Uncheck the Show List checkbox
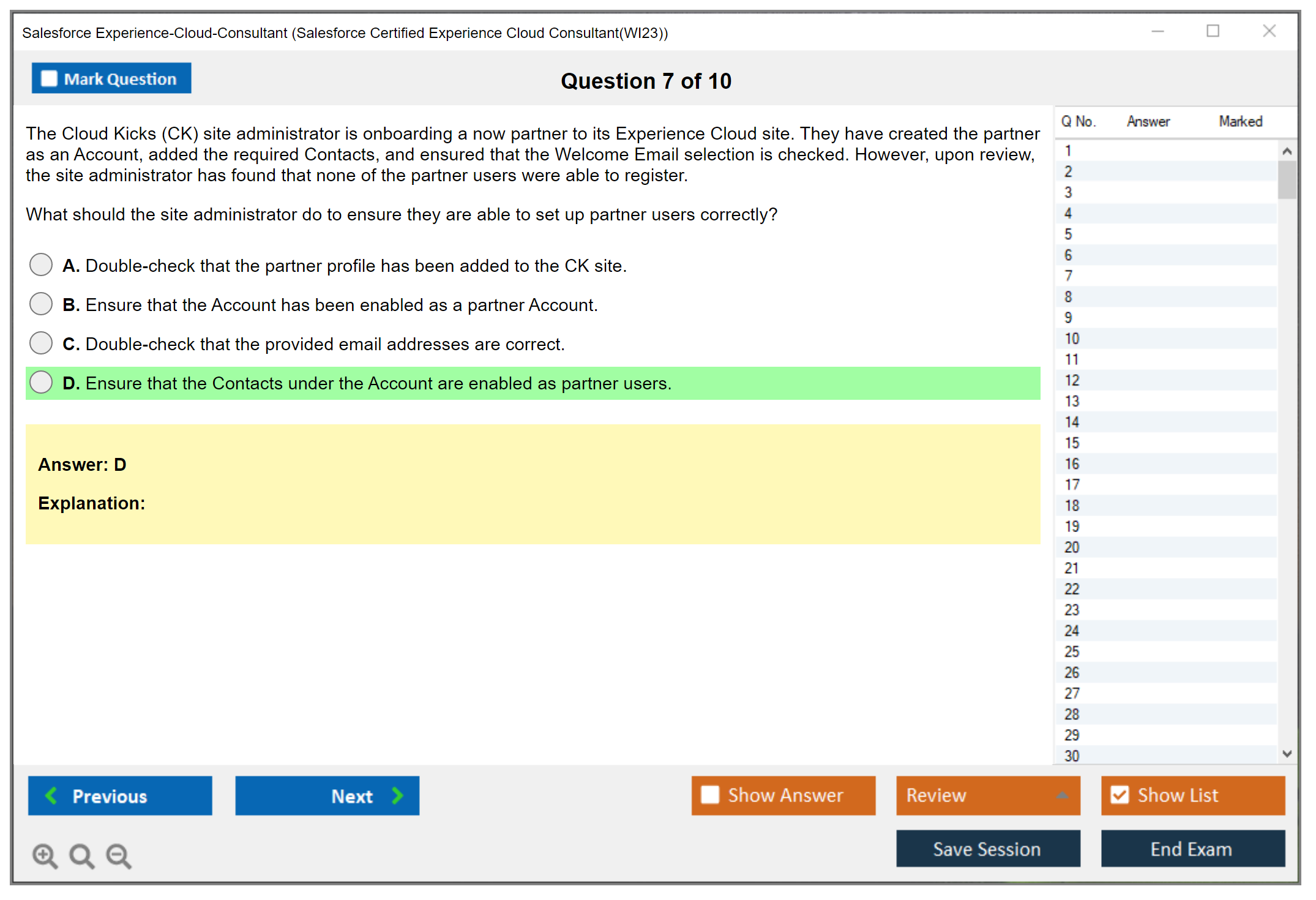The width and height of the screenshot is (1316, 900). point(1120,795)
